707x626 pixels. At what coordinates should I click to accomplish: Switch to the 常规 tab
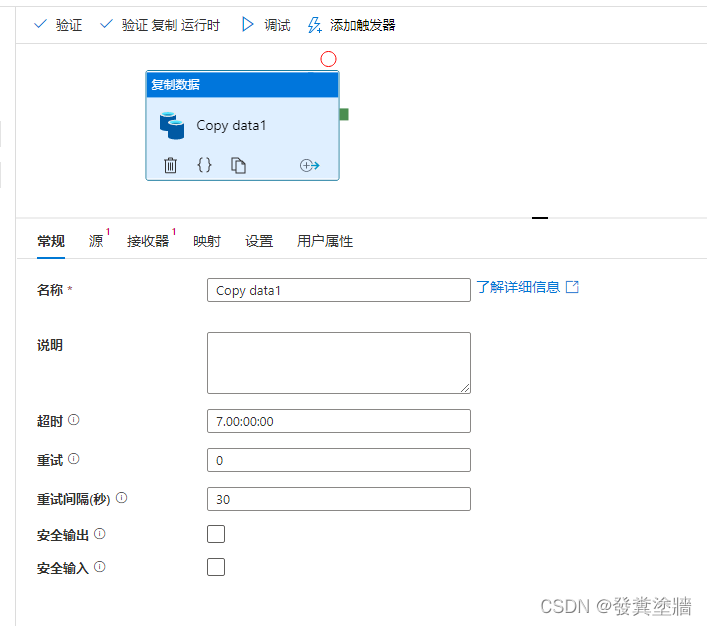coord(51,241)
